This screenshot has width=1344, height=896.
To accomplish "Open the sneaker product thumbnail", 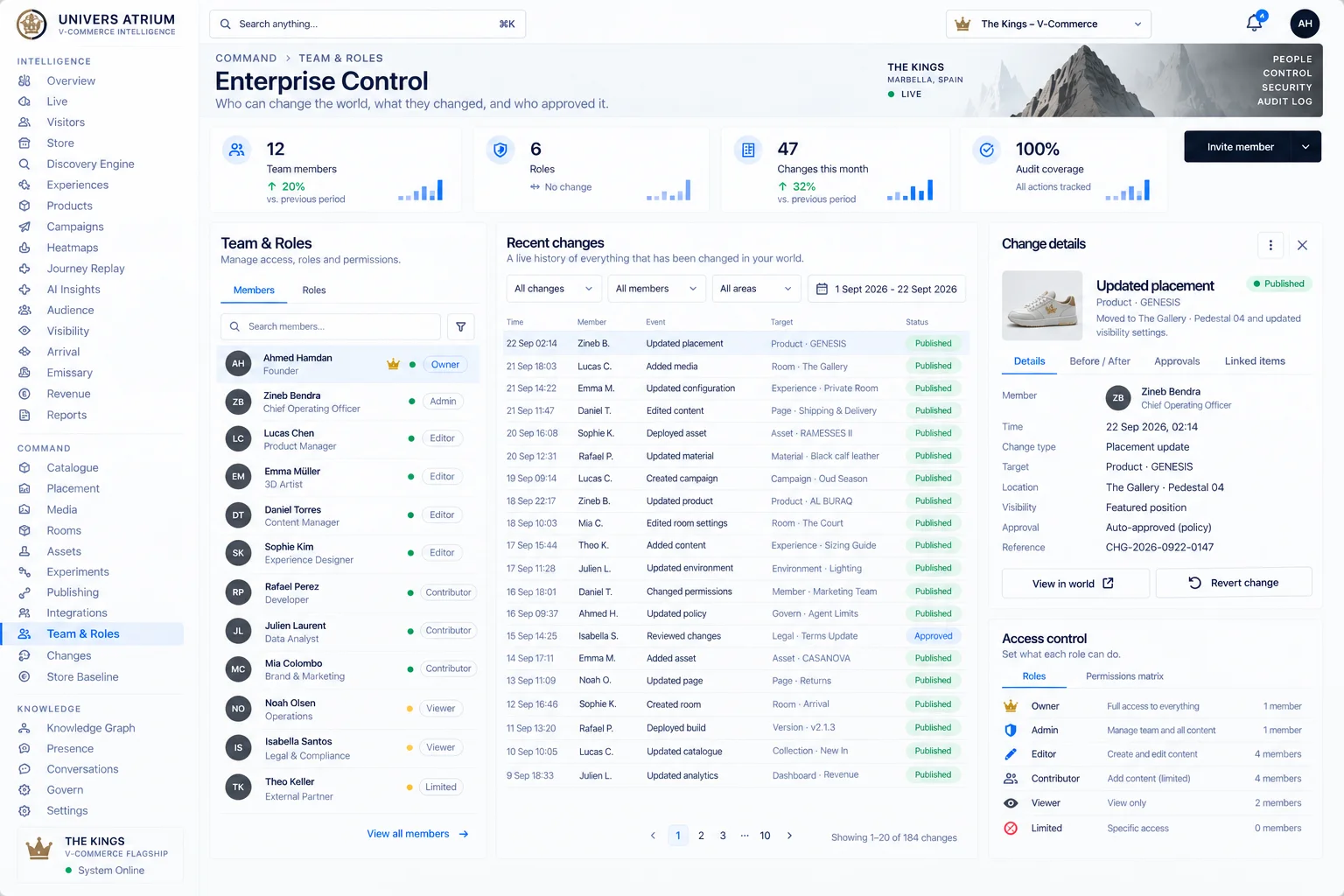I will coord(1042,305).
